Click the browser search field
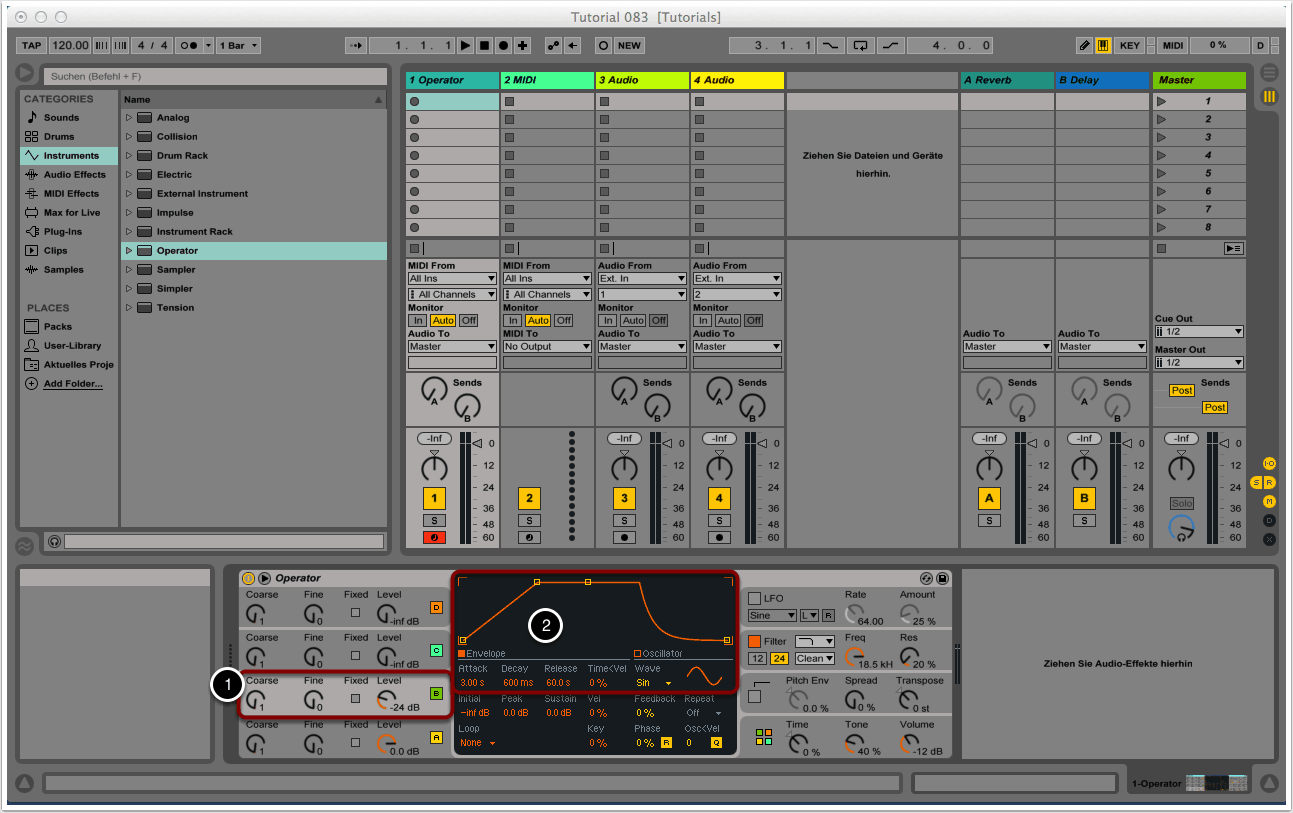 pos(215,76)
